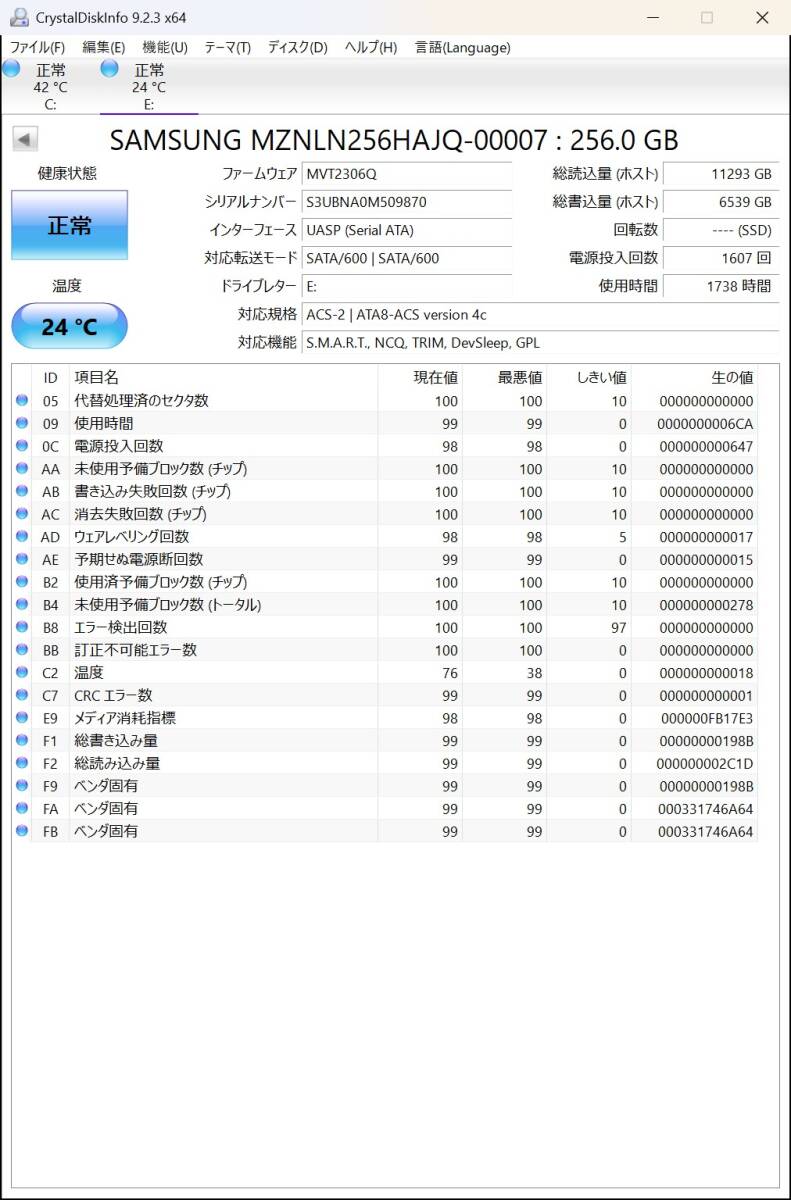Click status icon for ID F2 row
Image resolution: width=791 pixels, height=1200 pixels.
coord(22,763)
